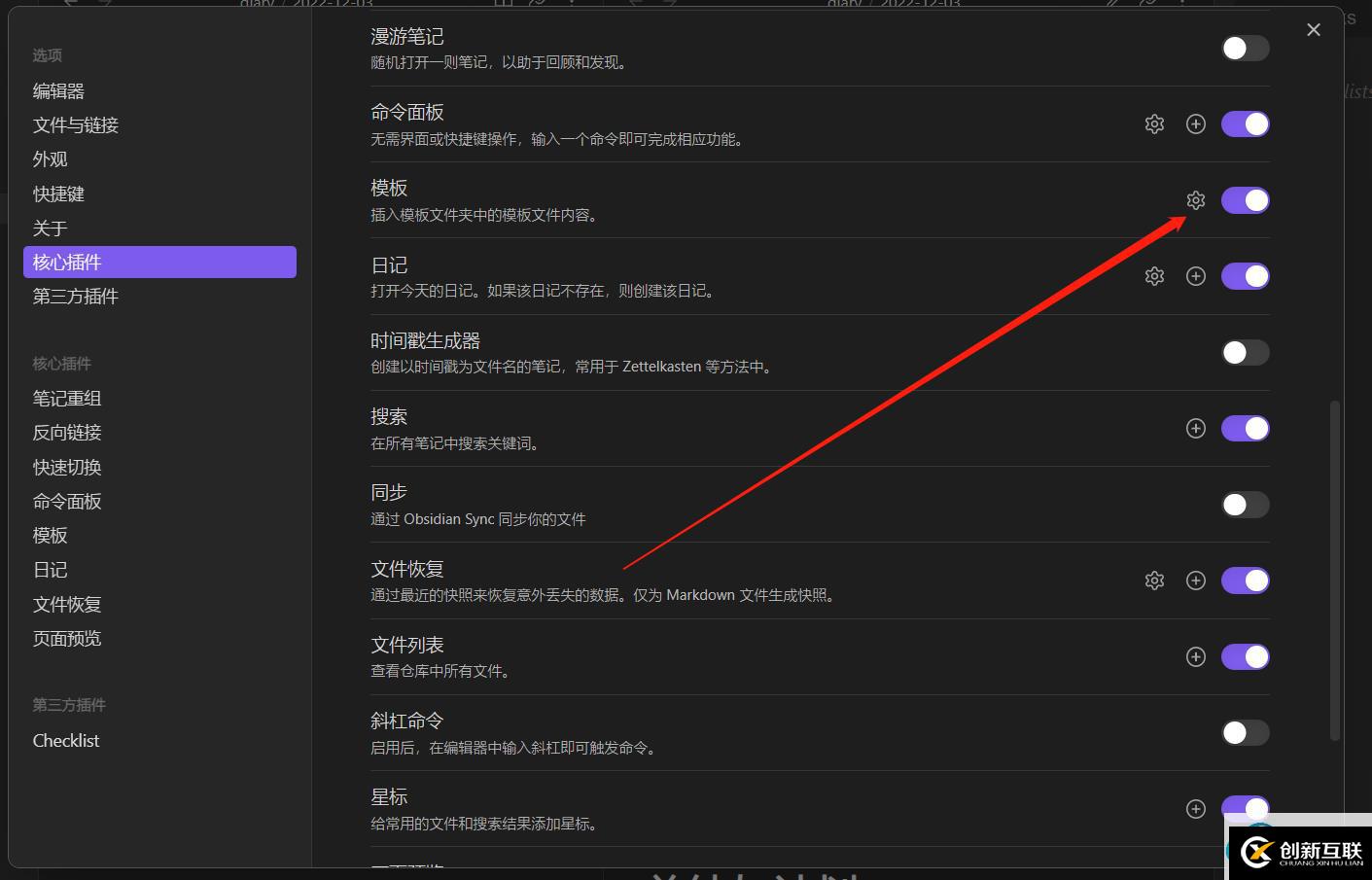Enable the 漫游笔记 plugin toggle
Screen dimensions: 1372x880
coord(1246,49)
